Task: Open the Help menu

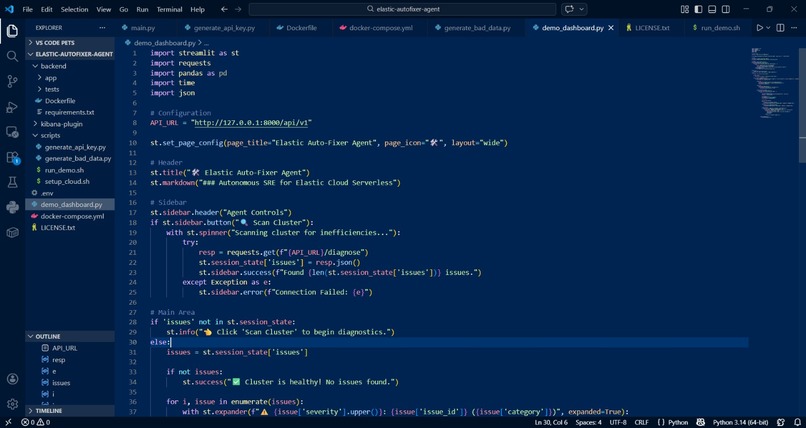Action: 197,9
